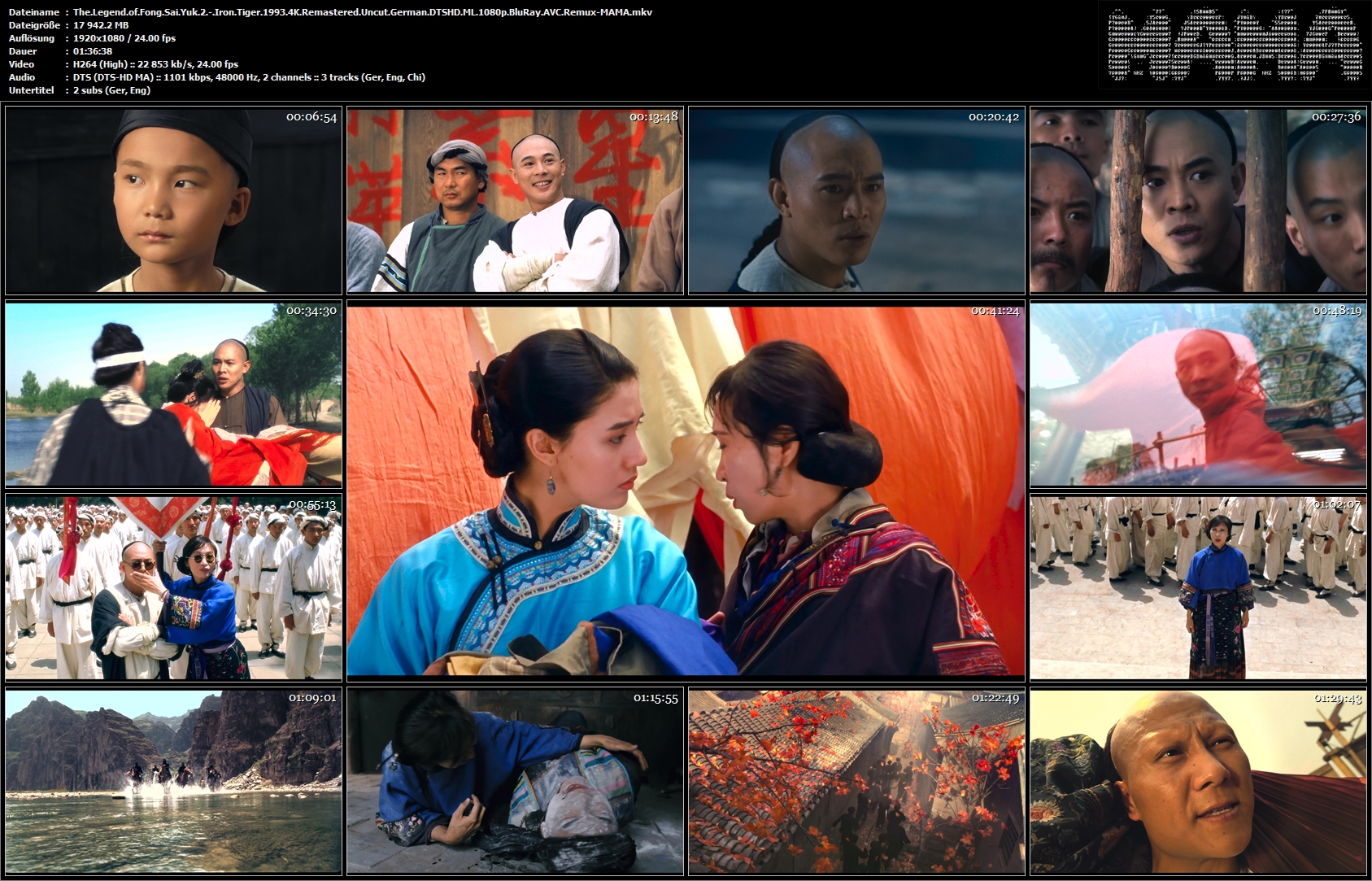Select the "Audio" label

click(22, 77)
